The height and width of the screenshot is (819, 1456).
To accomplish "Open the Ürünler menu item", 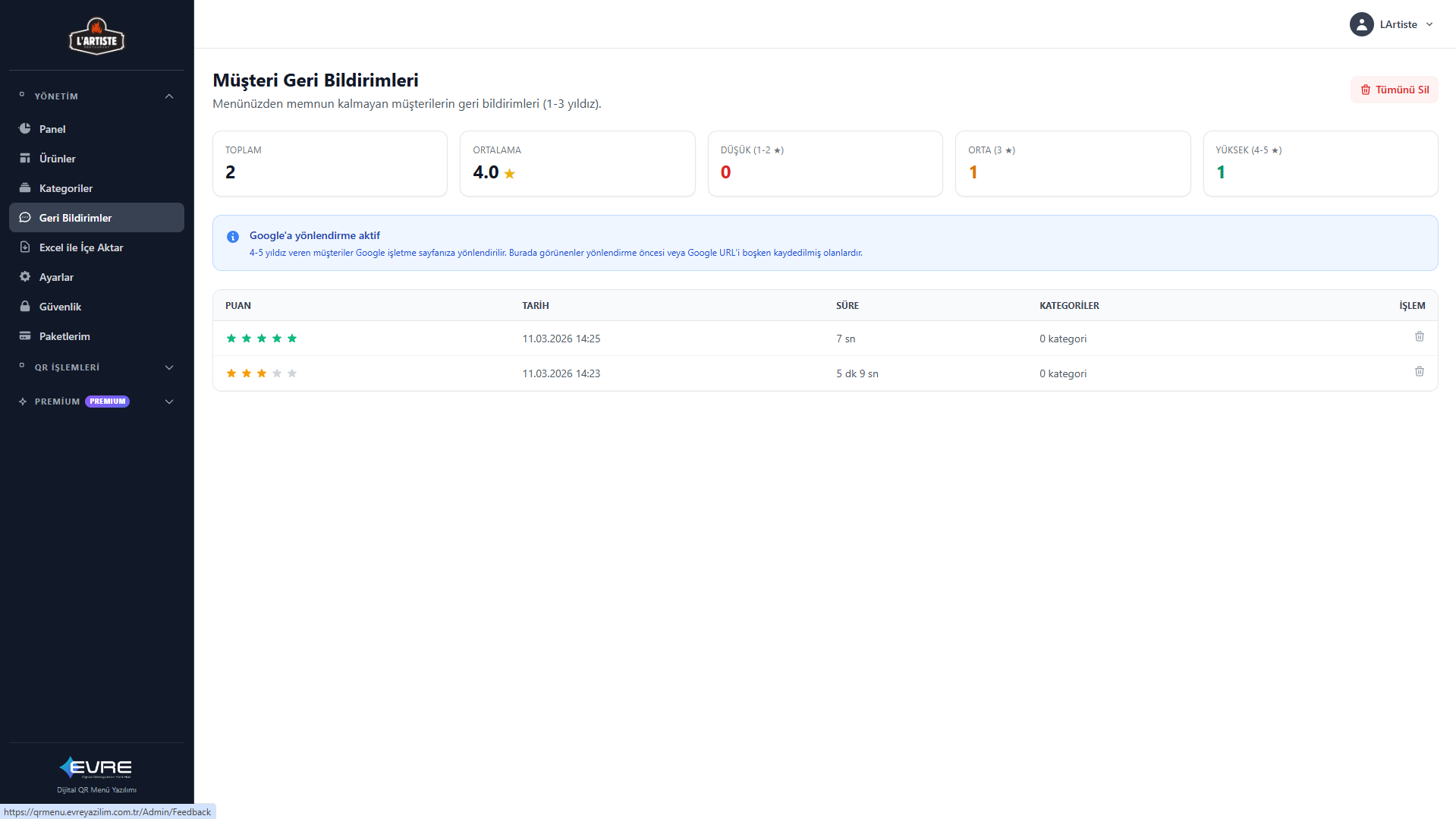I will (x=96, y=159).
